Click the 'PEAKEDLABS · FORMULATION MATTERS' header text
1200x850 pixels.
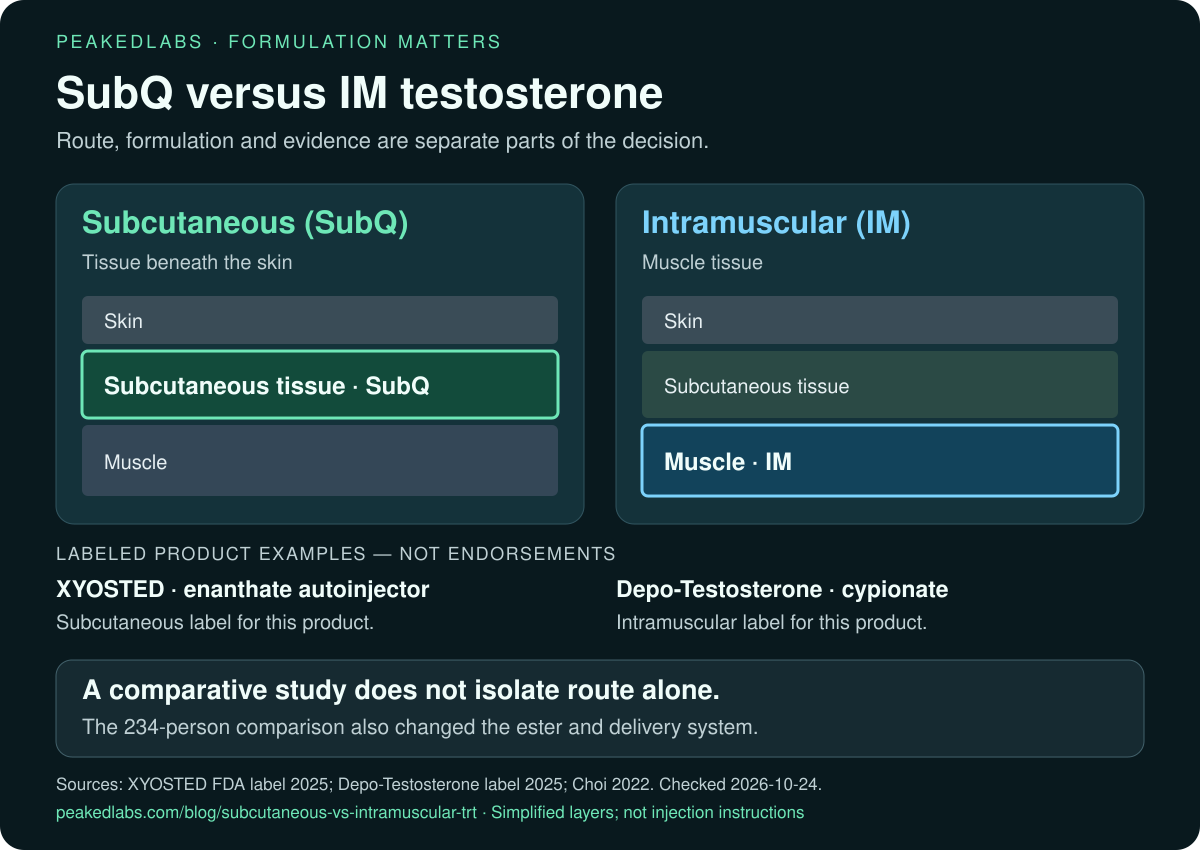coord(279,42)
